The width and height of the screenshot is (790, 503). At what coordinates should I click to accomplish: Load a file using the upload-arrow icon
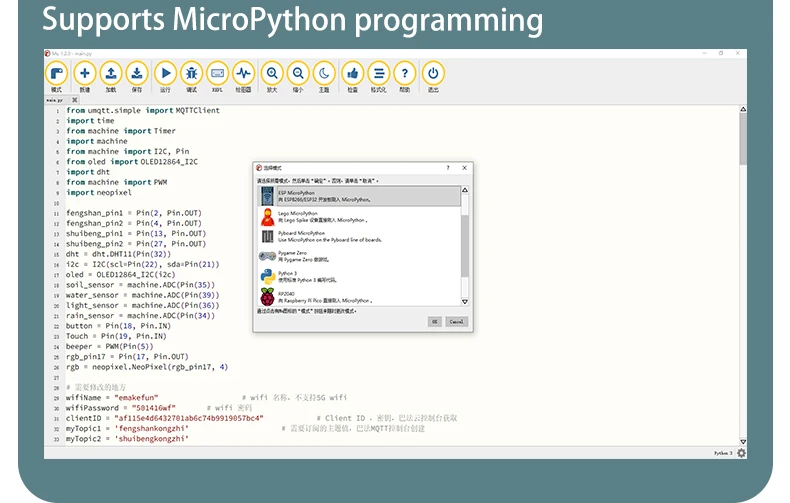(x=111, y=74)
